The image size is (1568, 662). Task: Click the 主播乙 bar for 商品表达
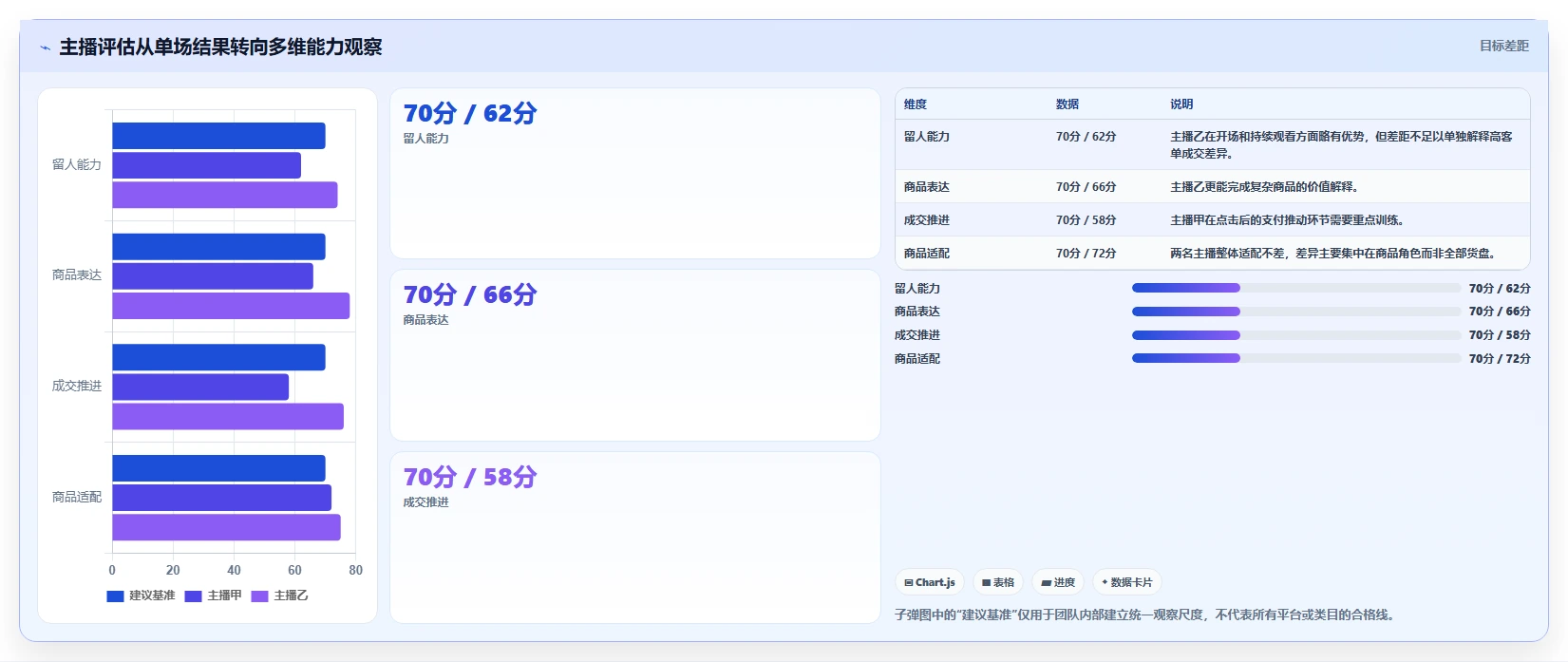pyautogui.click(x=231, y=306)
